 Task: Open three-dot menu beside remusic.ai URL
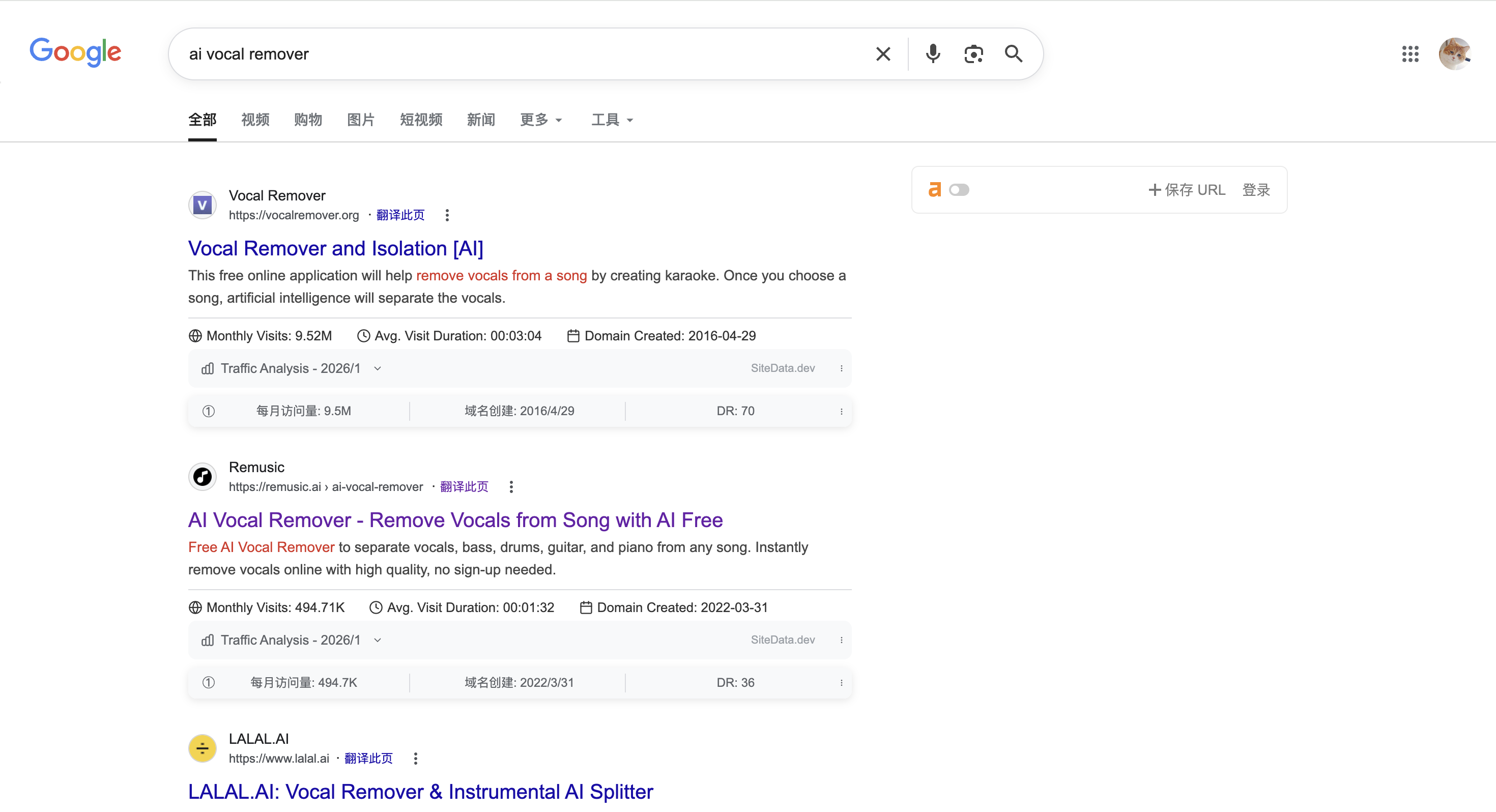[x=511, y=487]
